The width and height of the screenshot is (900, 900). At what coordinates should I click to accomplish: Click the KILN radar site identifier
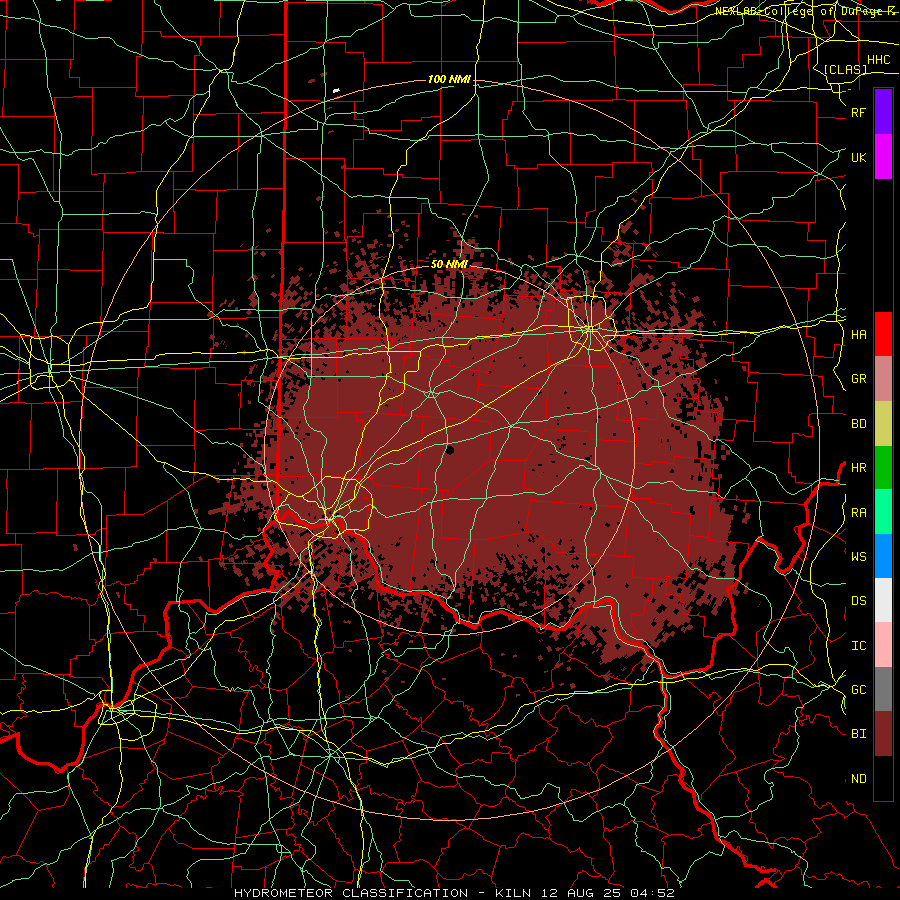[513, 893]
